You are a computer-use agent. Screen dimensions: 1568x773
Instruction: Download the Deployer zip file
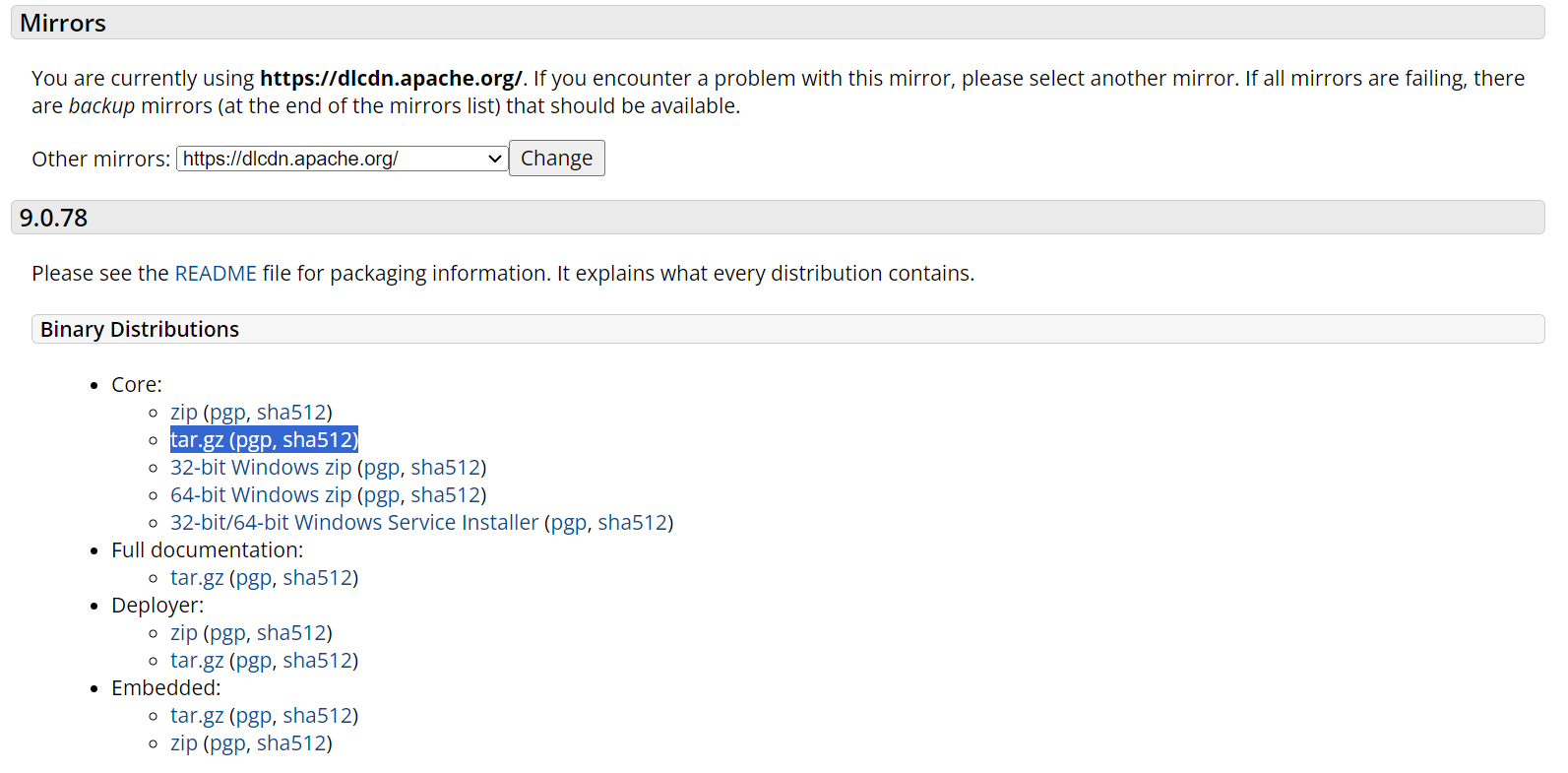click(x=184, y=633)
